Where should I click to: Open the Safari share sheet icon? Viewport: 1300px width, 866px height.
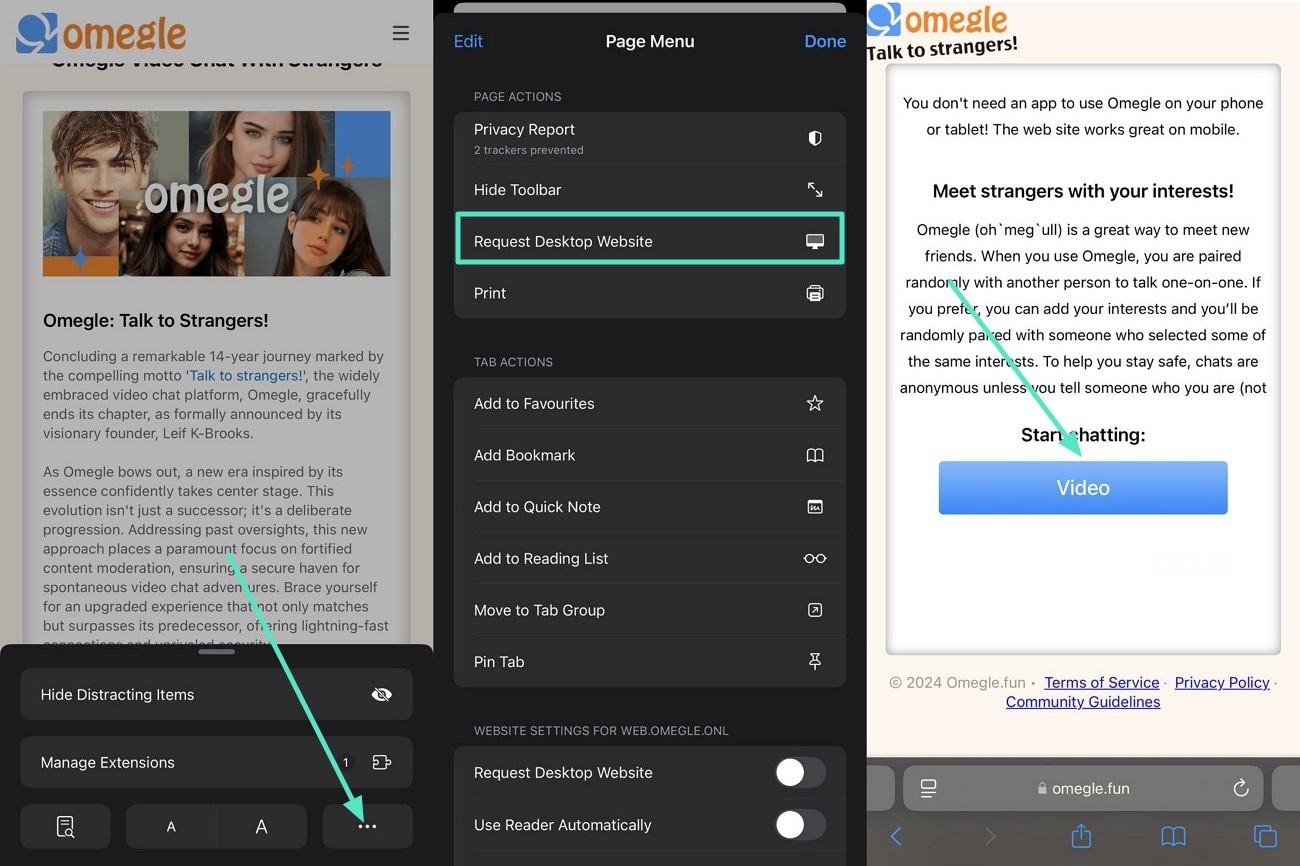pyautogui.click(x=1081, y=835)
